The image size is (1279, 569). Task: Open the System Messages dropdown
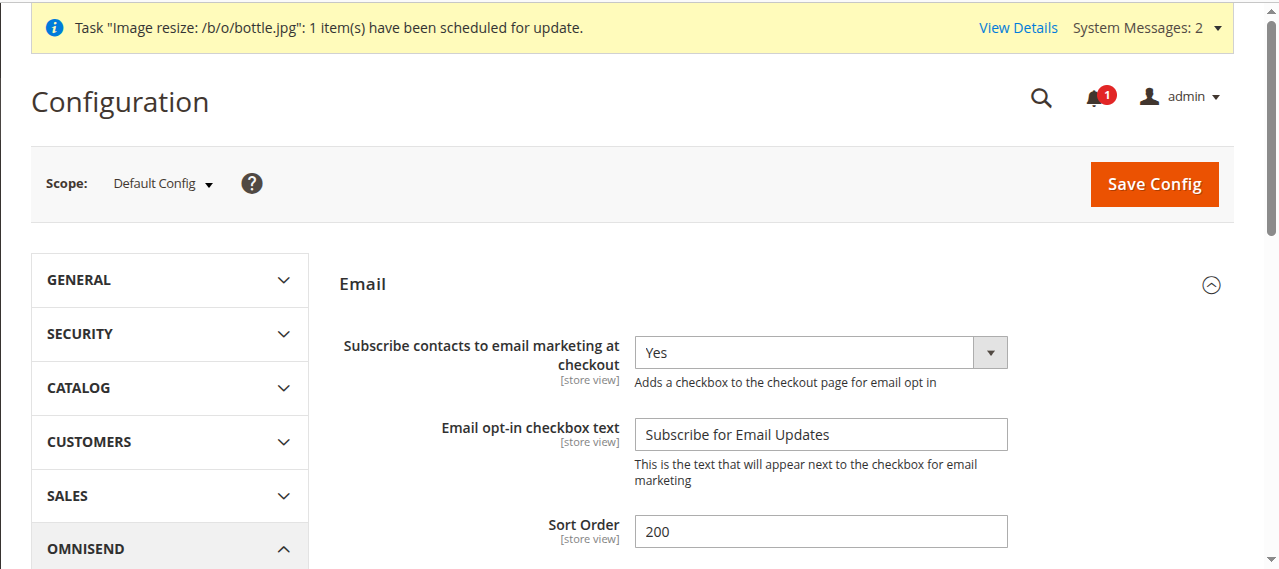click(x=1147, y=28)
